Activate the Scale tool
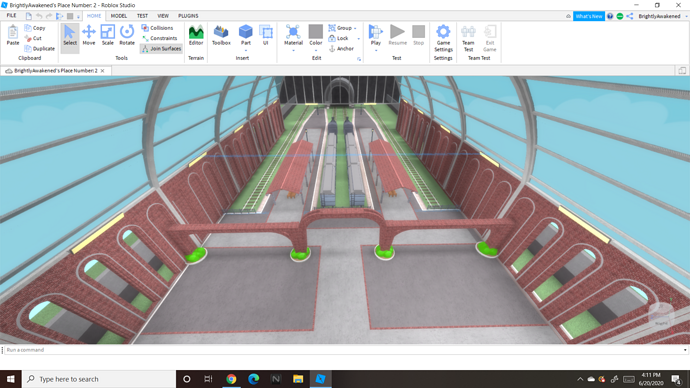Viewport: 690px width, 388px height. 107,35
